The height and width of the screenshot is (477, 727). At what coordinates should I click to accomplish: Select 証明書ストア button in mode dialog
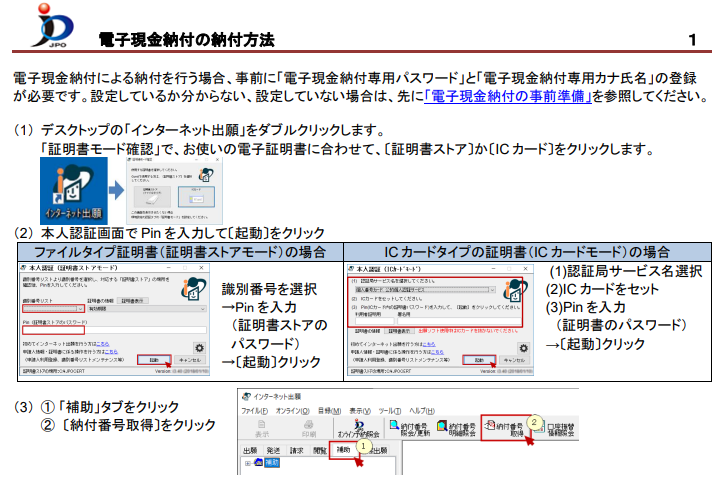click(x=152, y=197)
